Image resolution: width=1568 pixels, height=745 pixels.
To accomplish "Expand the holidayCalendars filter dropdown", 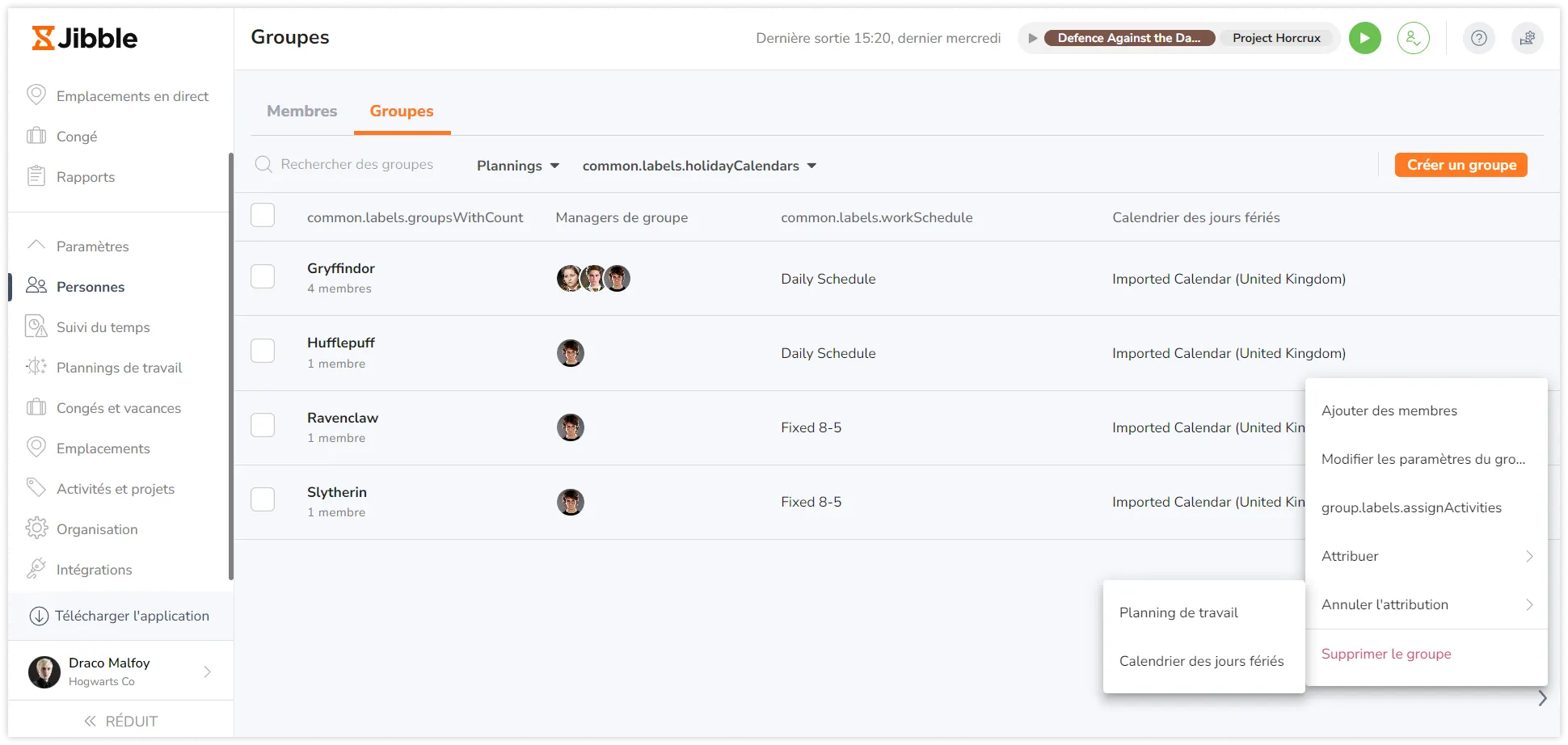I will (x=699, y=166).
